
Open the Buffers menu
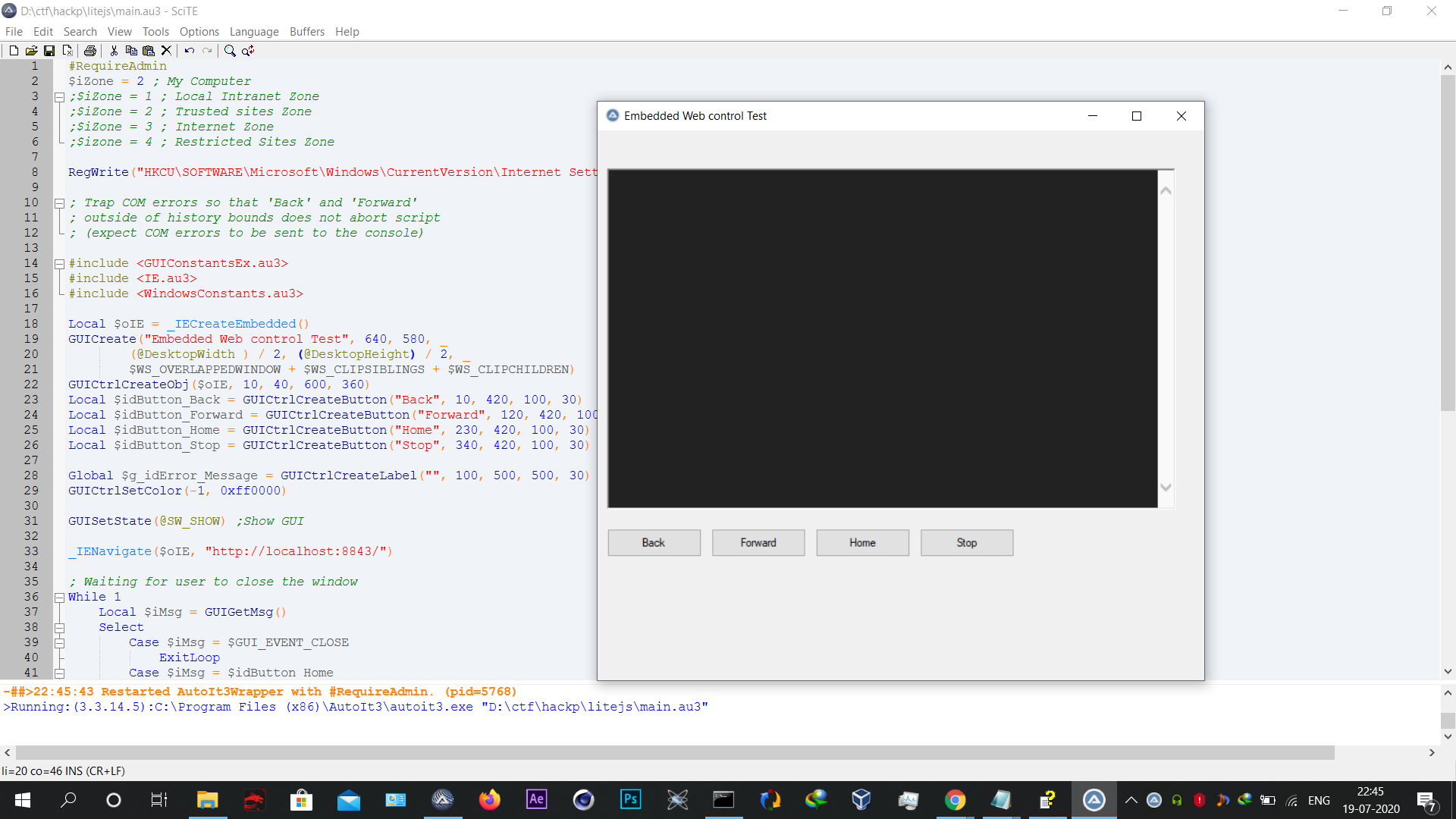306,32
